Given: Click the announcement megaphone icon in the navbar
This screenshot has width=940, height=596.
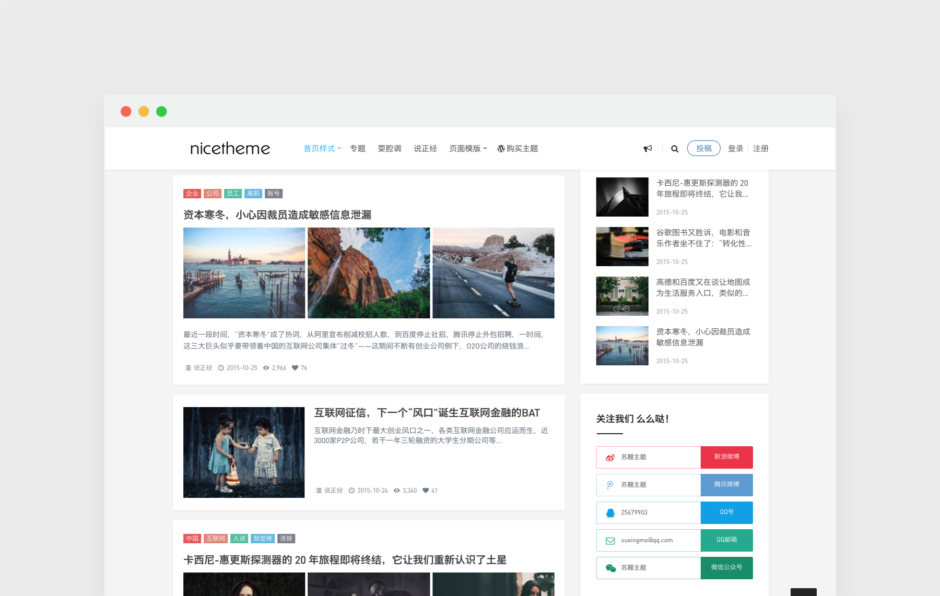Looking at the screenshot, I should (x=648, y=148).
